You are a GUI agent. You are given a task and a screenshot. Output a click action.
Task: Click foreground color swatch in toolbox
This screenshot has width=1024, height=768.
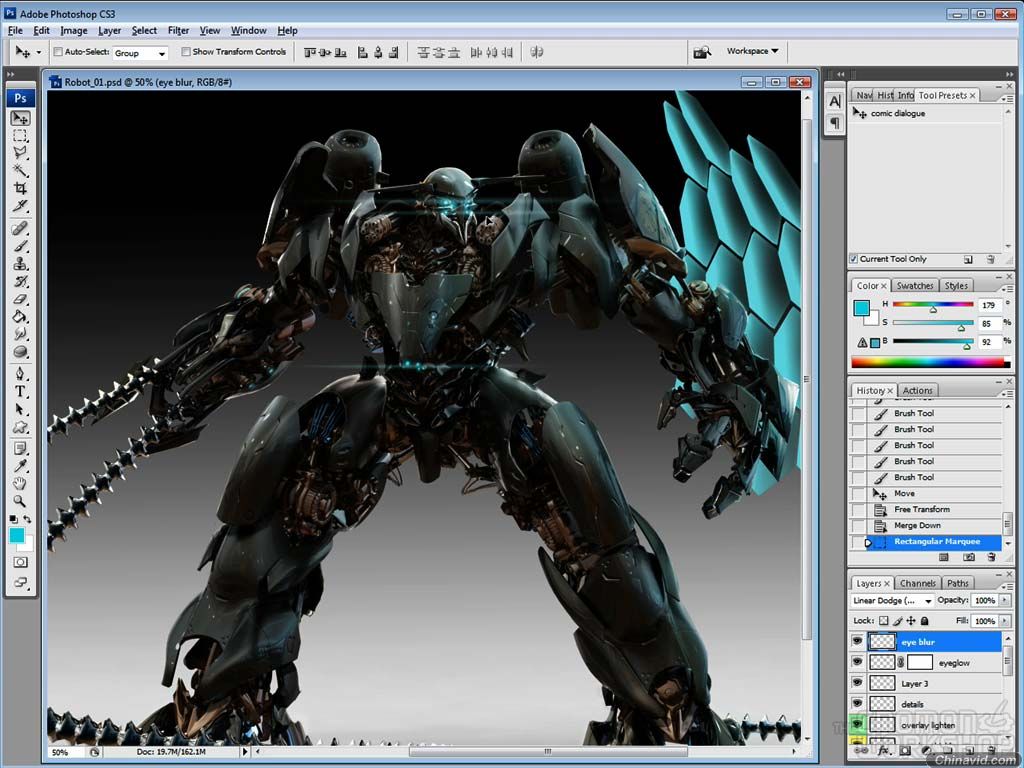click(16, 536)
